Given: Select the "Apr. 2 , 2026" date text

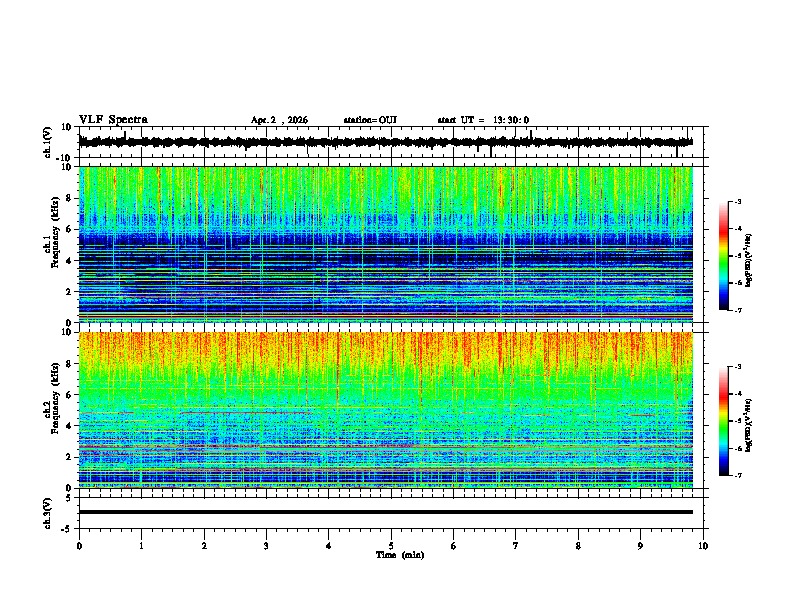Looking at the screenshot, I should (279, 120).
